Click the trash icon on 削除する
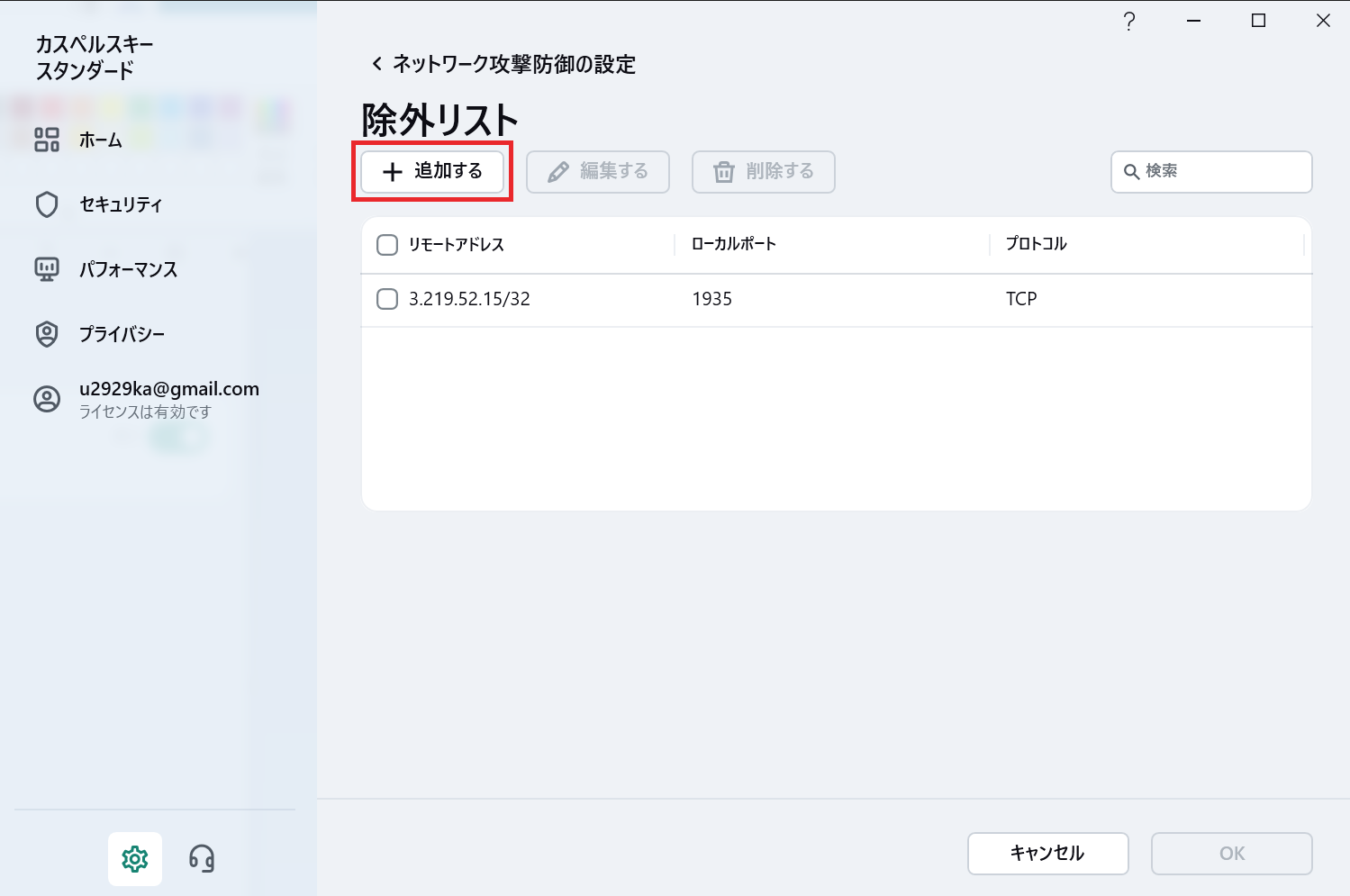1350x896 pixels. point(724,172)
